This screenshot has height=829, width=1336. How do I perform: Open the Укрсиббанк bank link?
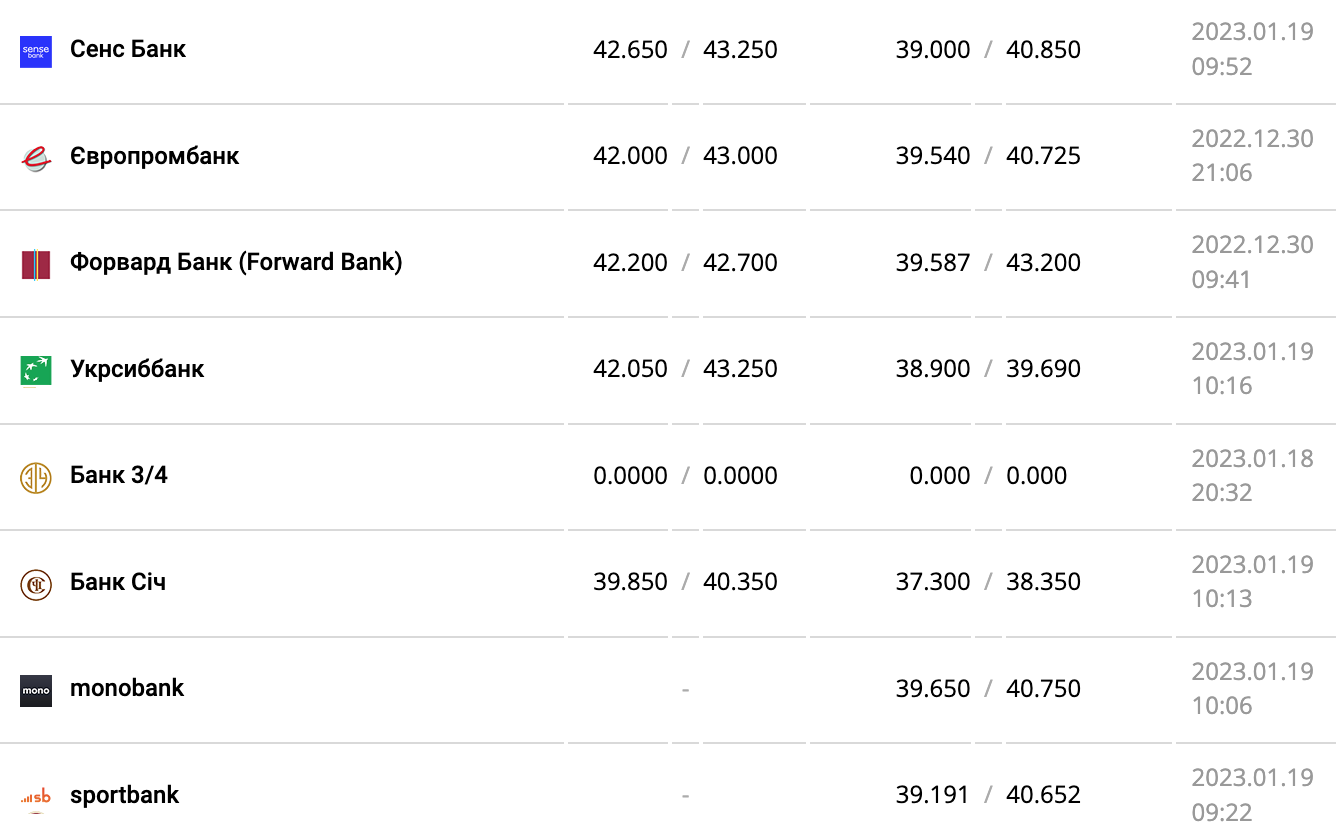click(x=137, y=369)
